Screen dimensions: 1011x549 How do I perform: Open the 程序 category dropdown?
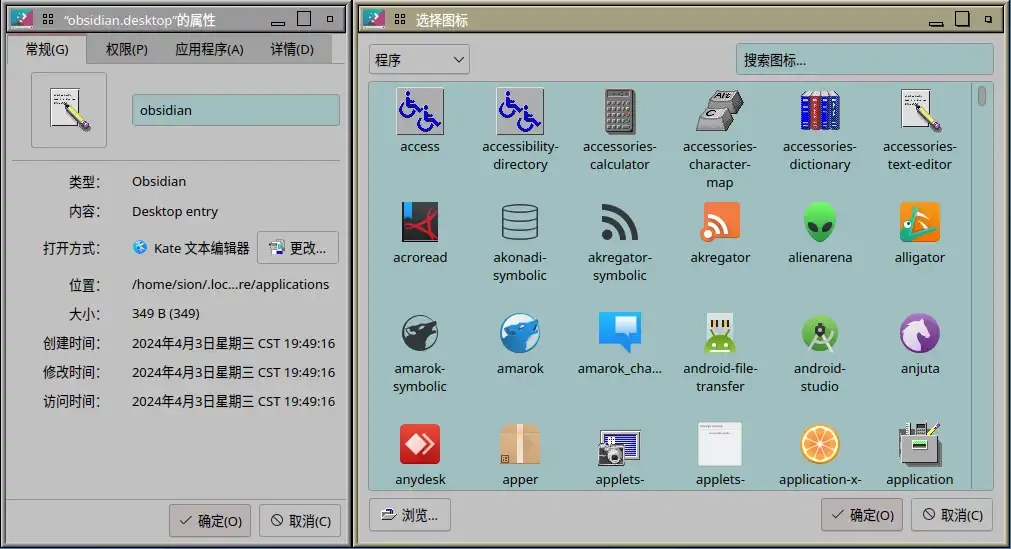419,60
